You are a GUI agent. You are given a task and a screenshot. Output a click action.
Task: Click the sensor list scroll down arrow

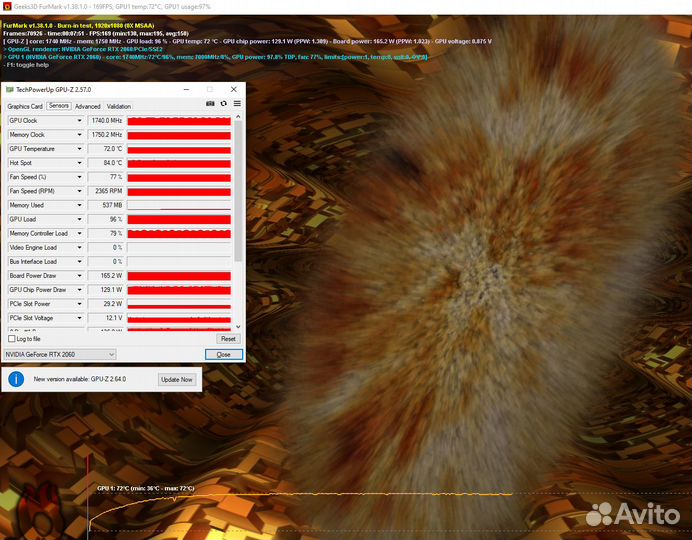pyautogui.click(x=238, y=327)
